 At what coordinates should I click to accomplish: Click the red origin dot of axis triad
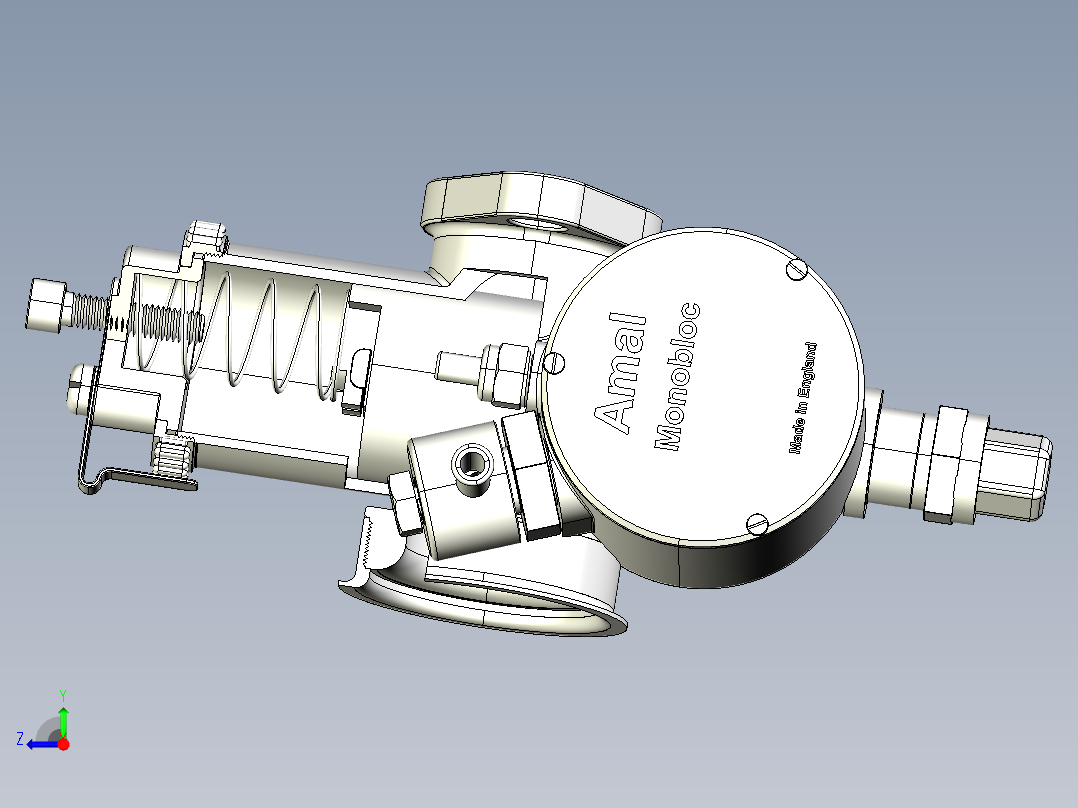[64, 744]
